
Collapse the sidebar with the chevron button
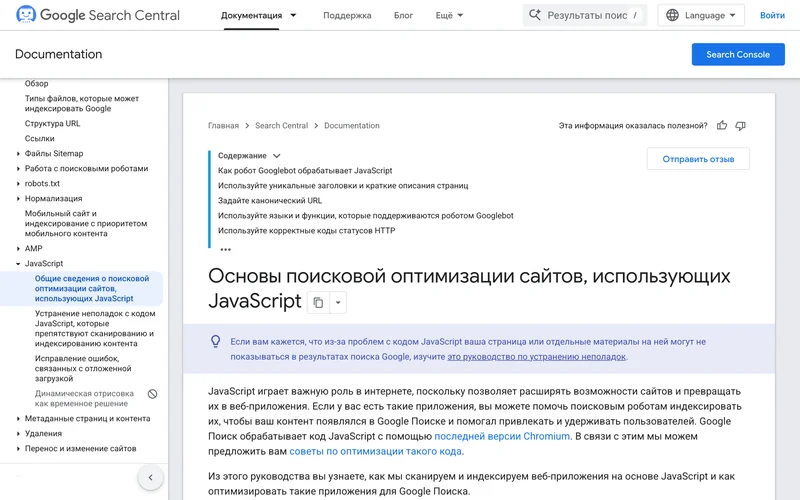151,478
